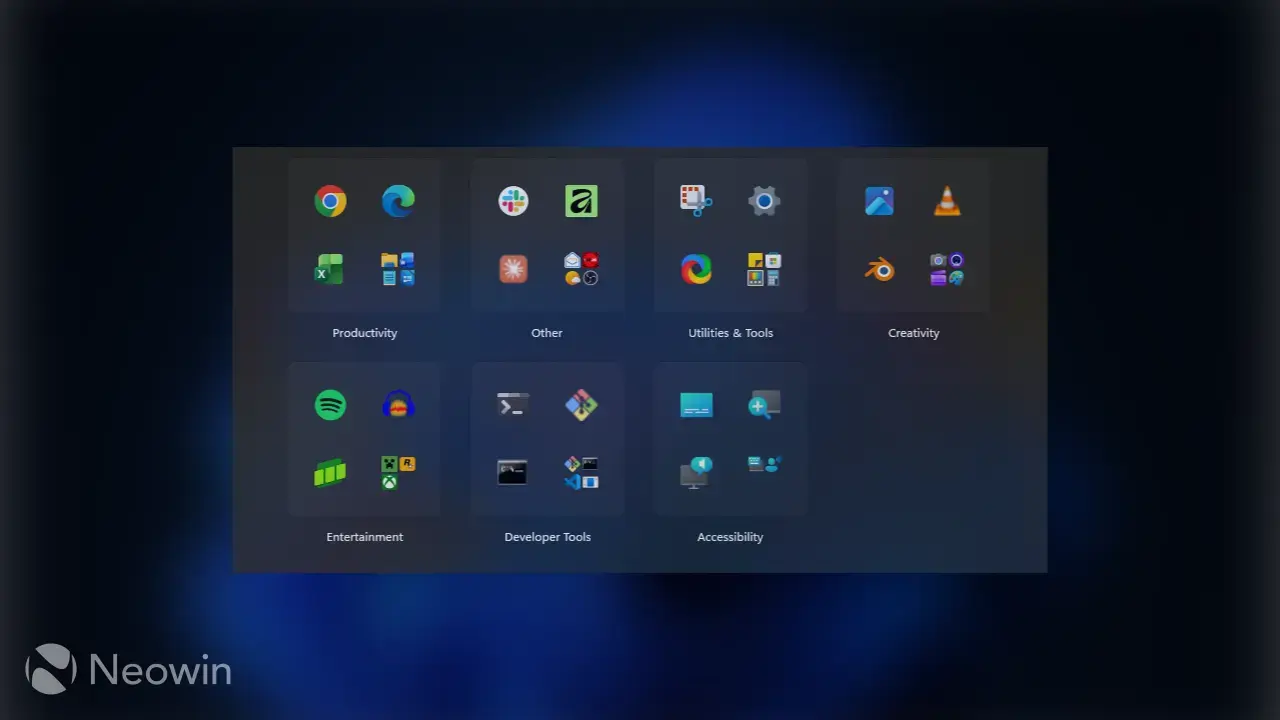The image size is (1280, 720).
Task: Launch Audacity headphones icon
Action: tap(398, 405)
